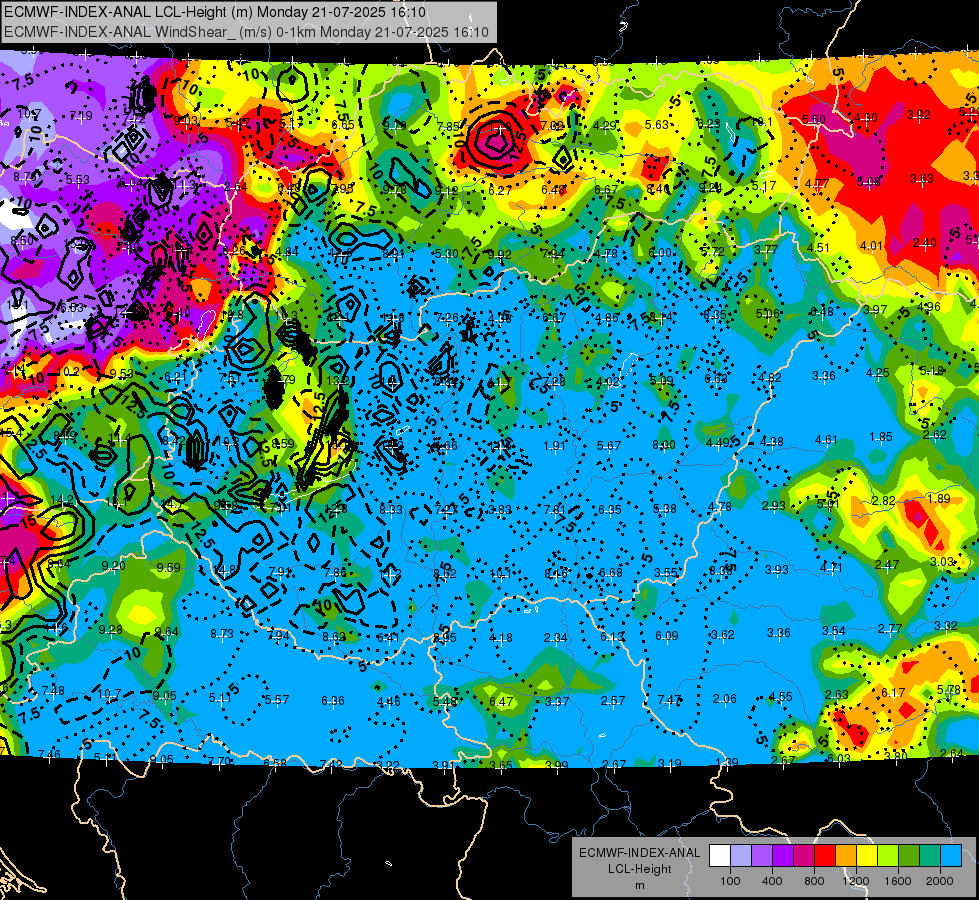Click the white legend swatch under 100

pos(720,856)
